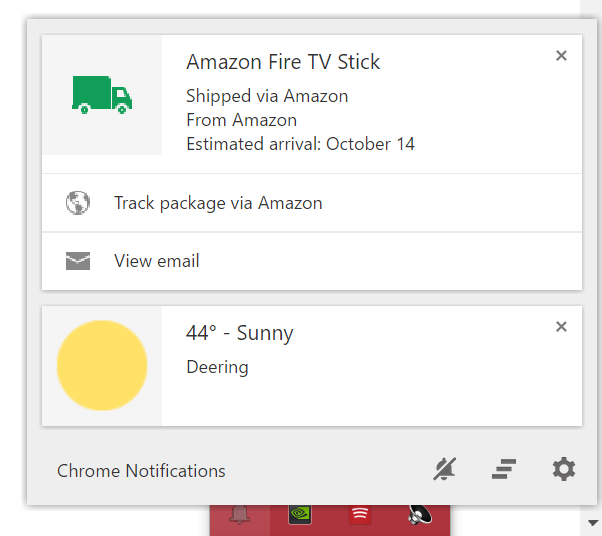Open Spotify tray icon
Screen dimensions: 602x536
[x=360, y=516]
